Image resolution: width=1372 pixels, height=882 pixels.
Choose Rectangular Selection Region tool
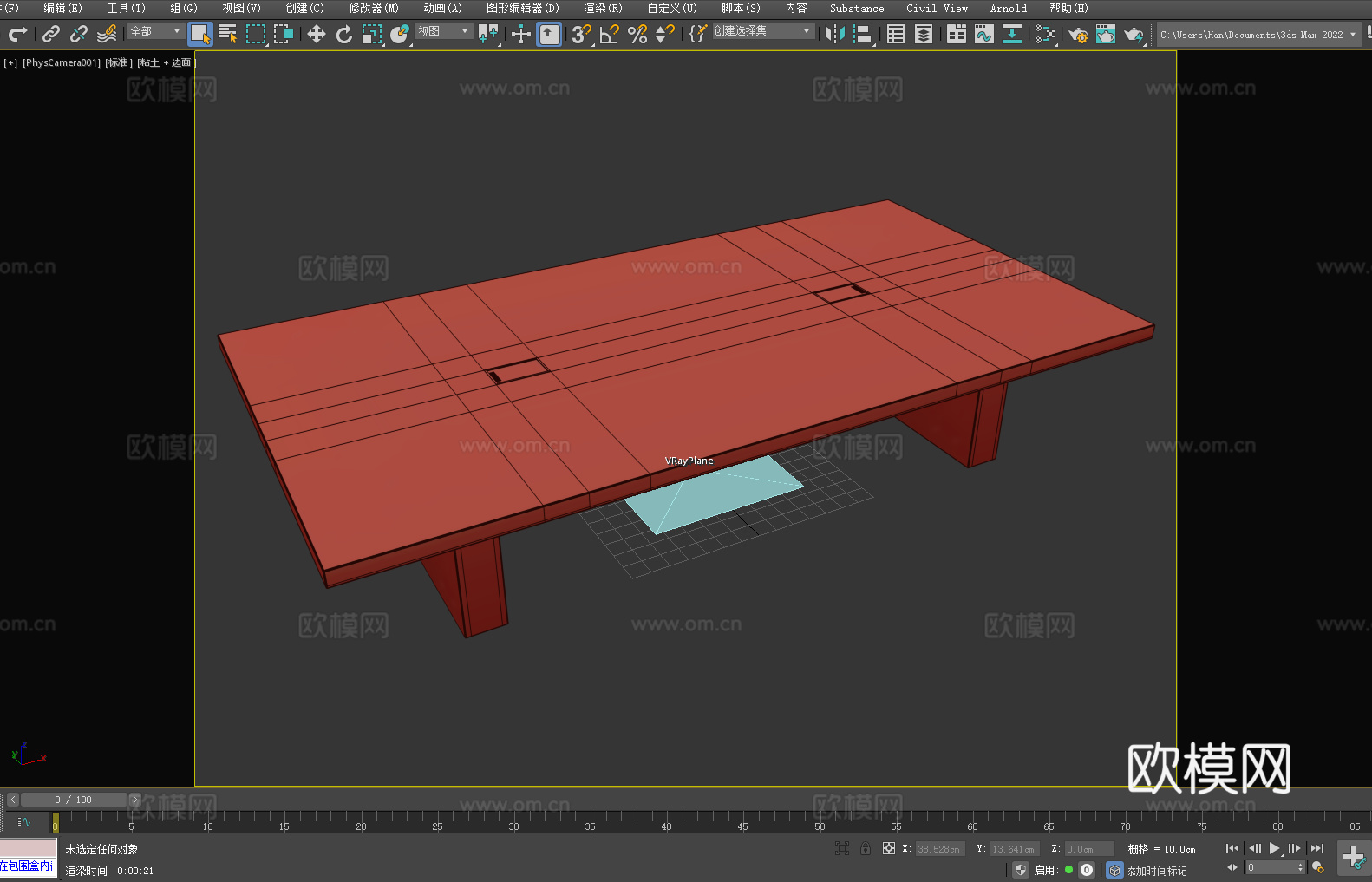[256, 34]
